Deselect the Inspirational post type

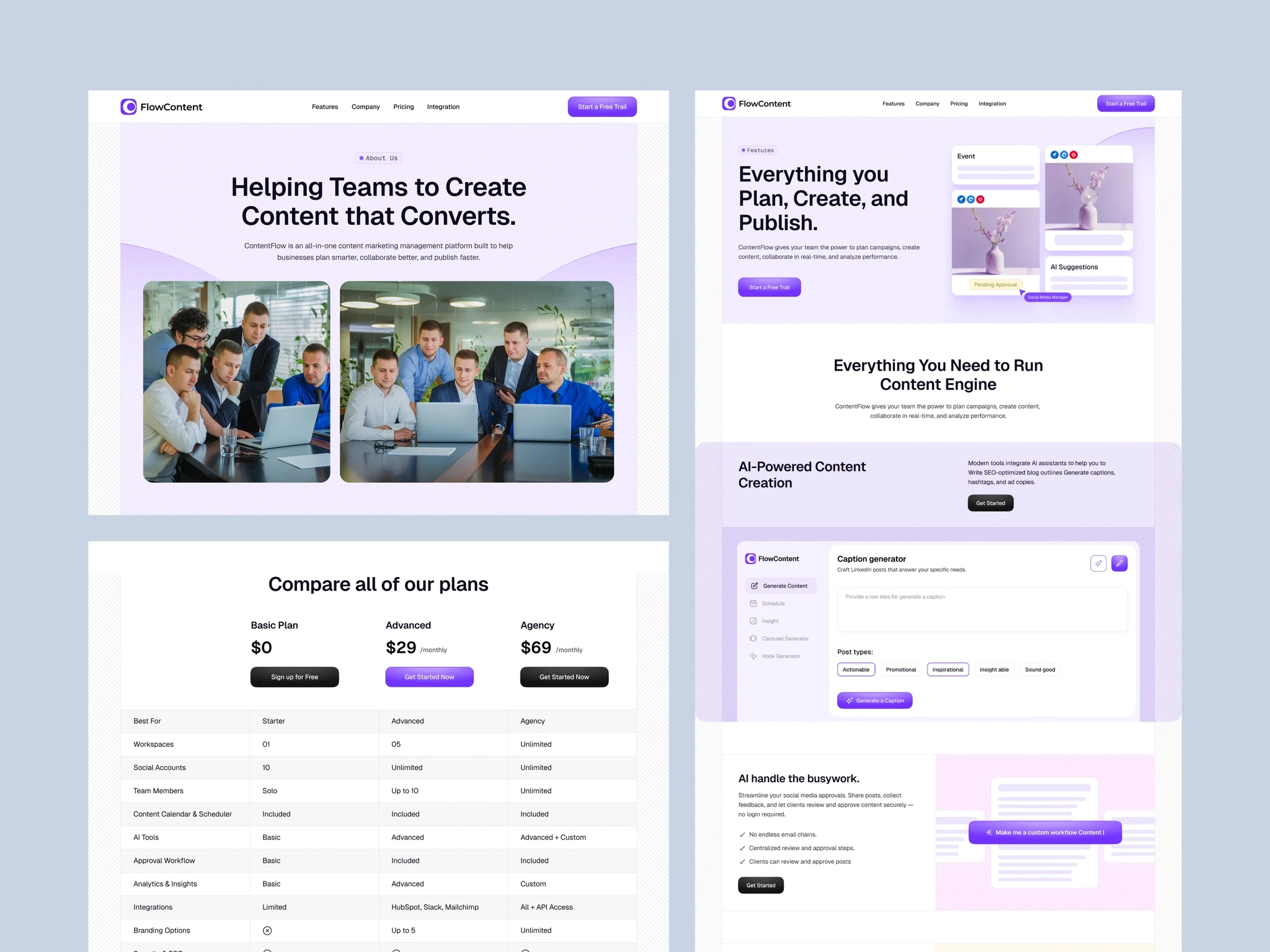[x=948, y=669]
